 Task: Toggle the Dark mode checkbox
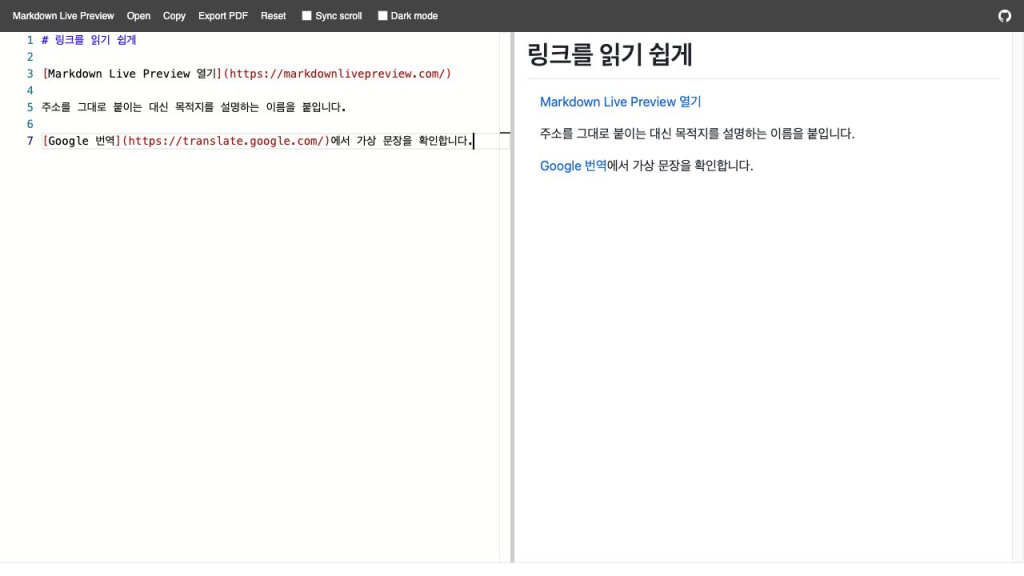point(383,16)
